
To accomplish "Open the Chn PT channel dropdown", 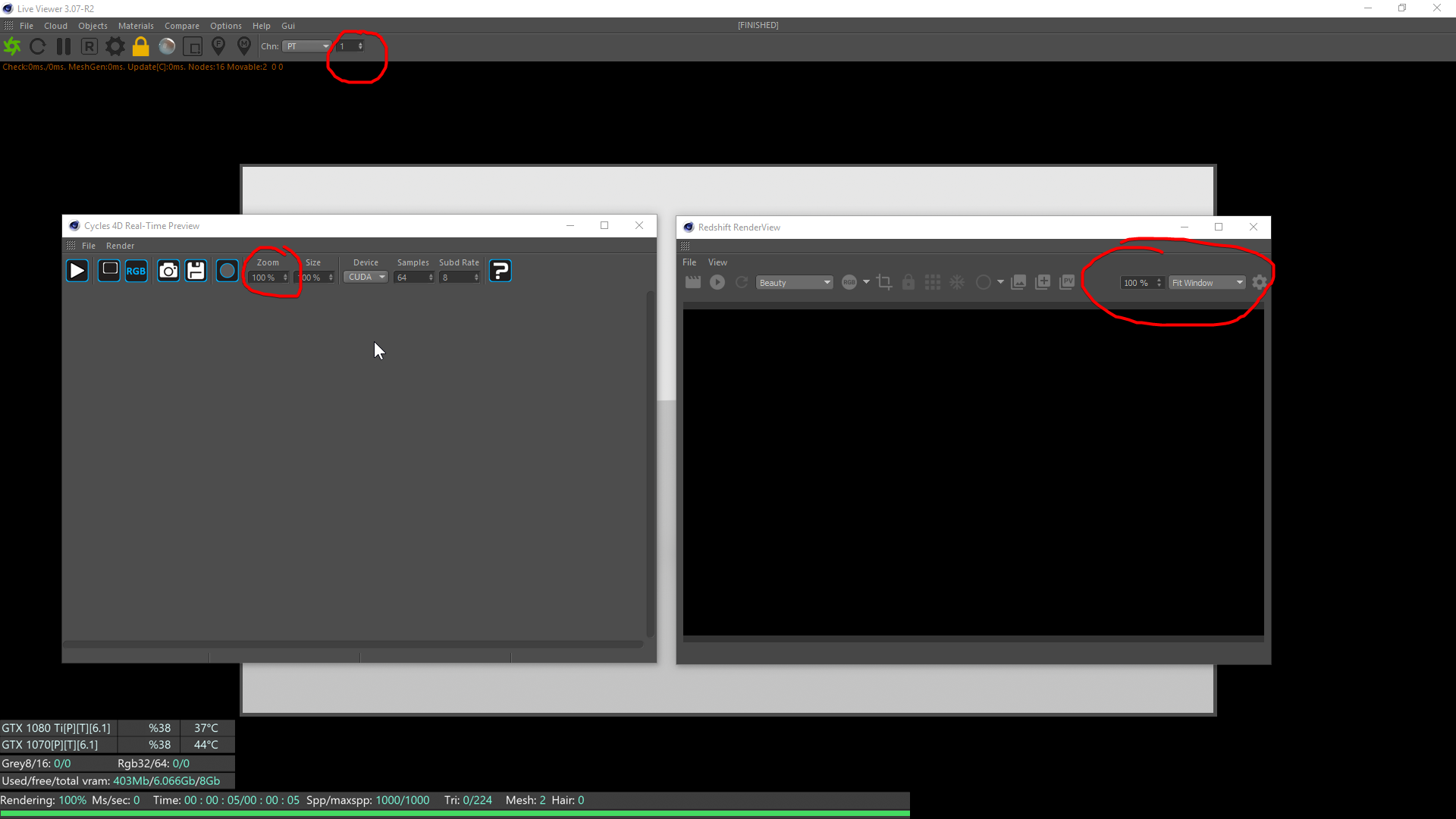I will 307,46.
